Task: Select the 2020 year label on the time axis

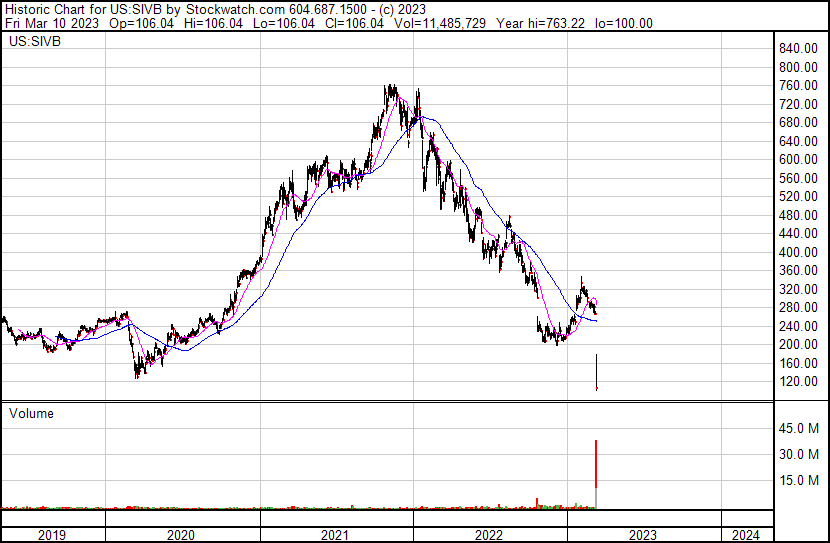Action: pyautogui.click(x=181, y=535)
